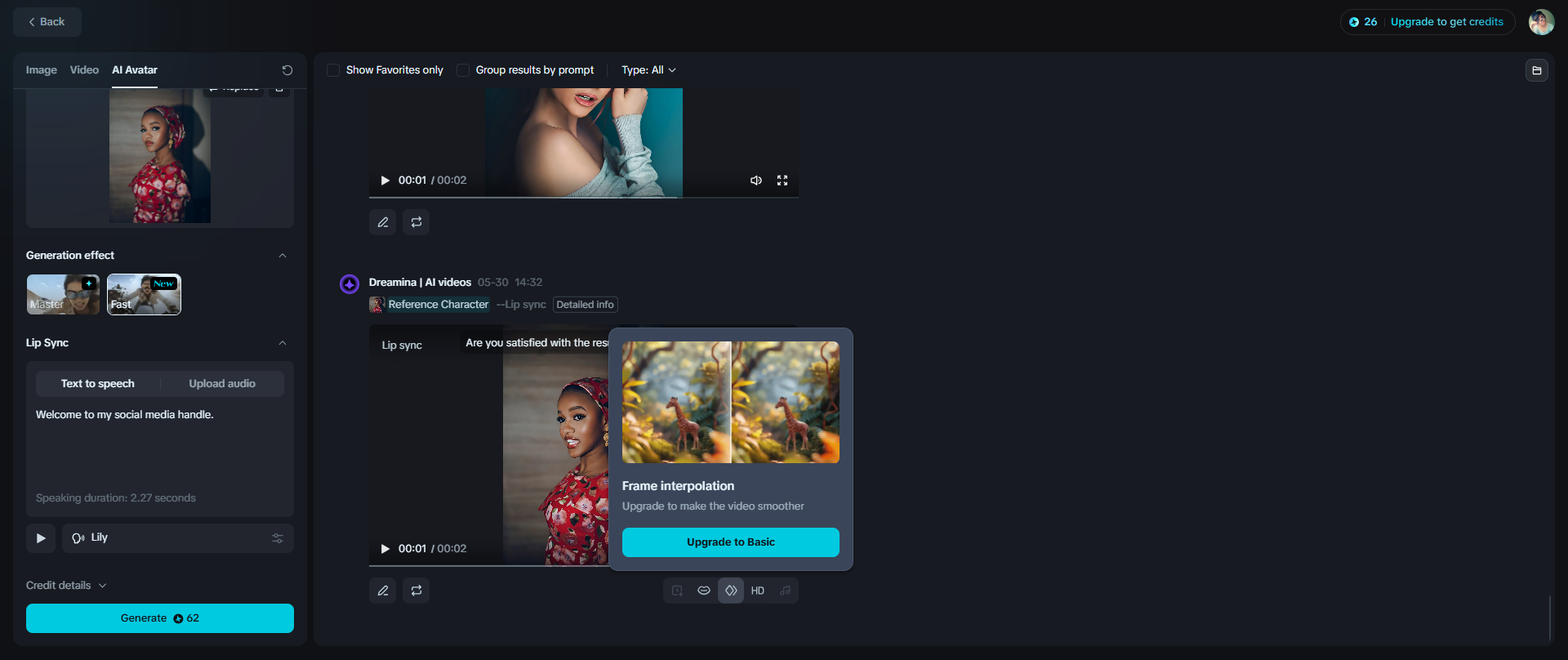
Task: Click the '--Lip sync' prompt text
Action: [x=521, y=305]
